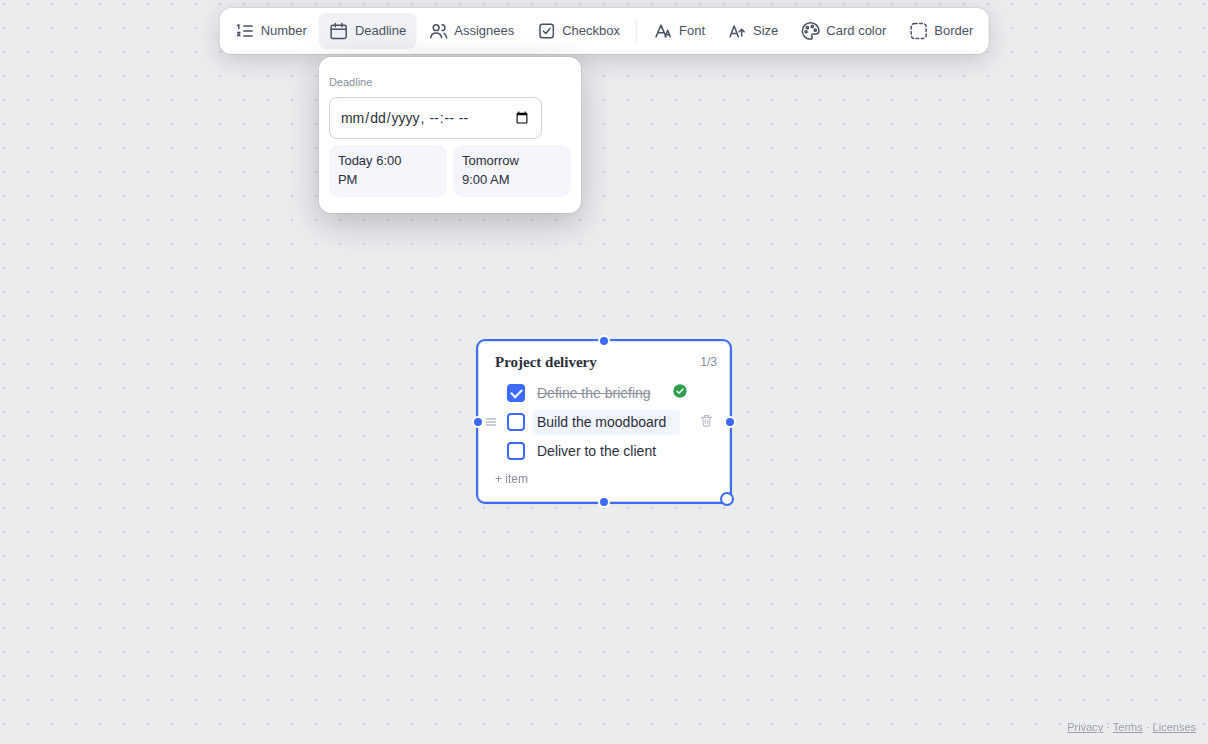This screenshot has height=744, width=1208.
Task: Add a new item with + item
Action: [x=511, y=479]
